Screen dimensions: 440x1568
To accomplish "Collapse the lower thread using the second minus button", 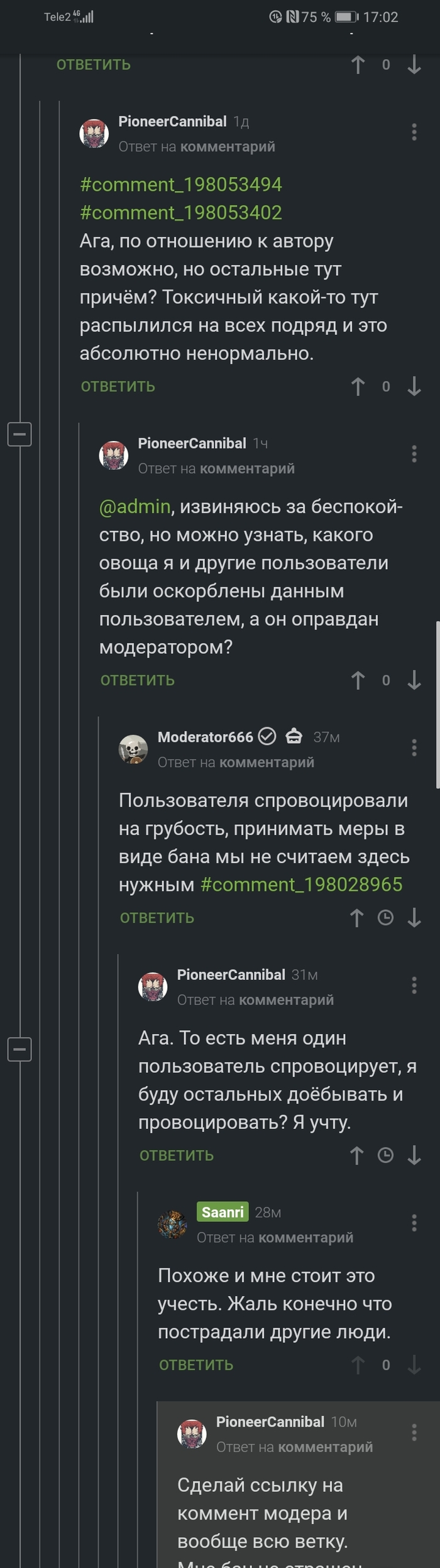I will coord(19,1049).
